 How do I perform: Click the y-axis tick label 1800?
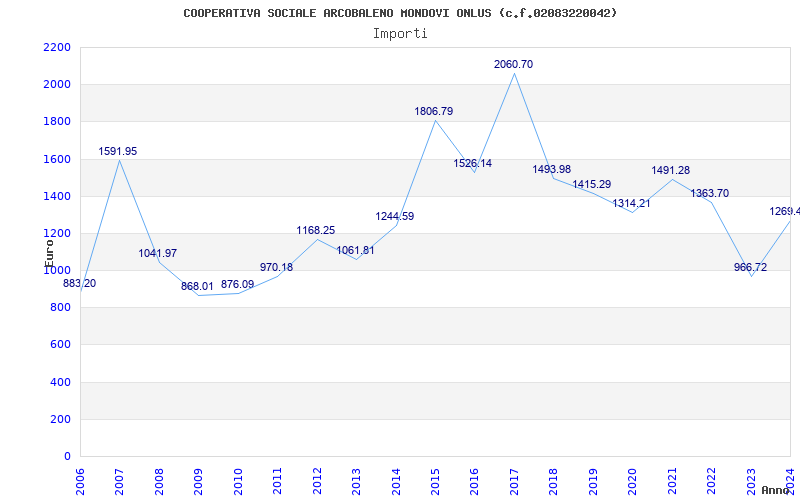coord(57,122)
